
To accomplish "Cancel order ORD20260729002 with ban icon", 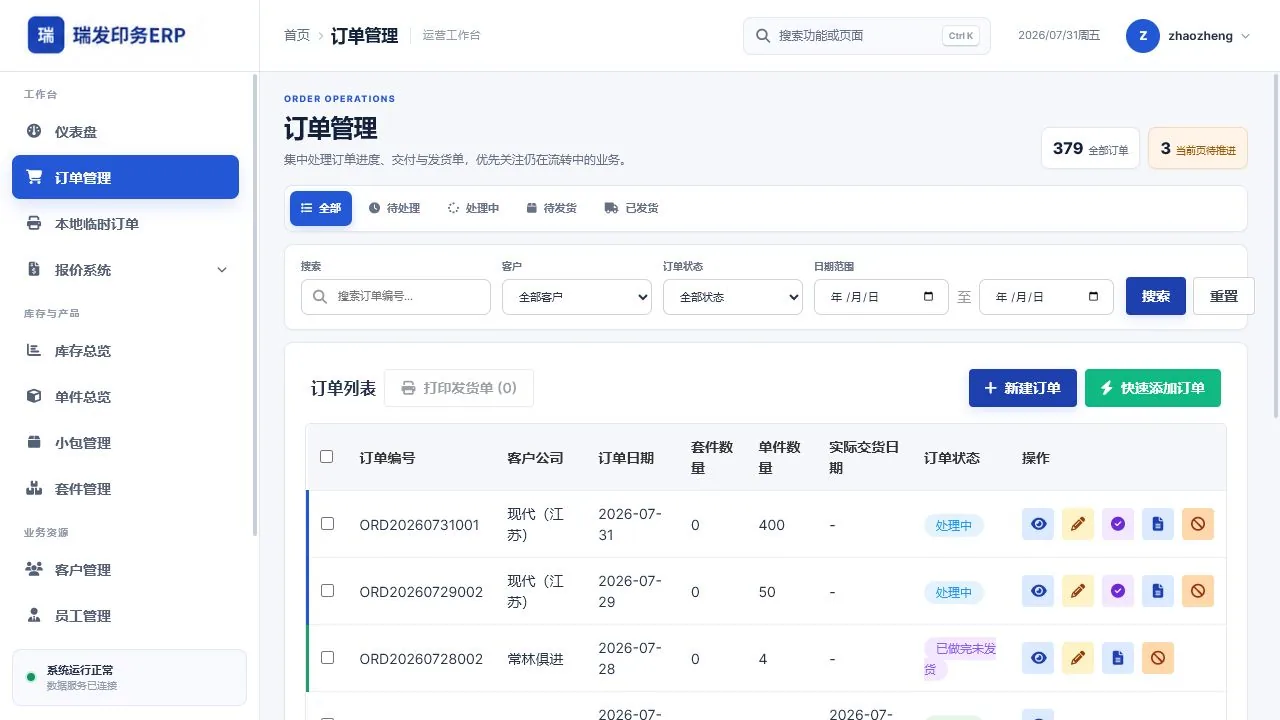I will (1198, 591).
